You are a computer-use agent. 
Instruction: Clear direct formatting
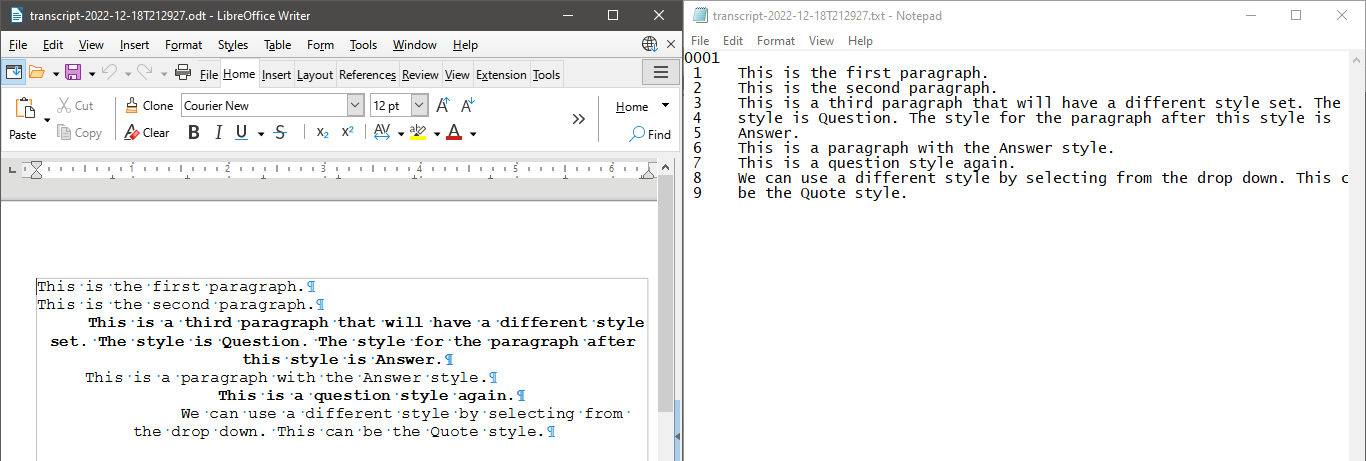(147, 133)
